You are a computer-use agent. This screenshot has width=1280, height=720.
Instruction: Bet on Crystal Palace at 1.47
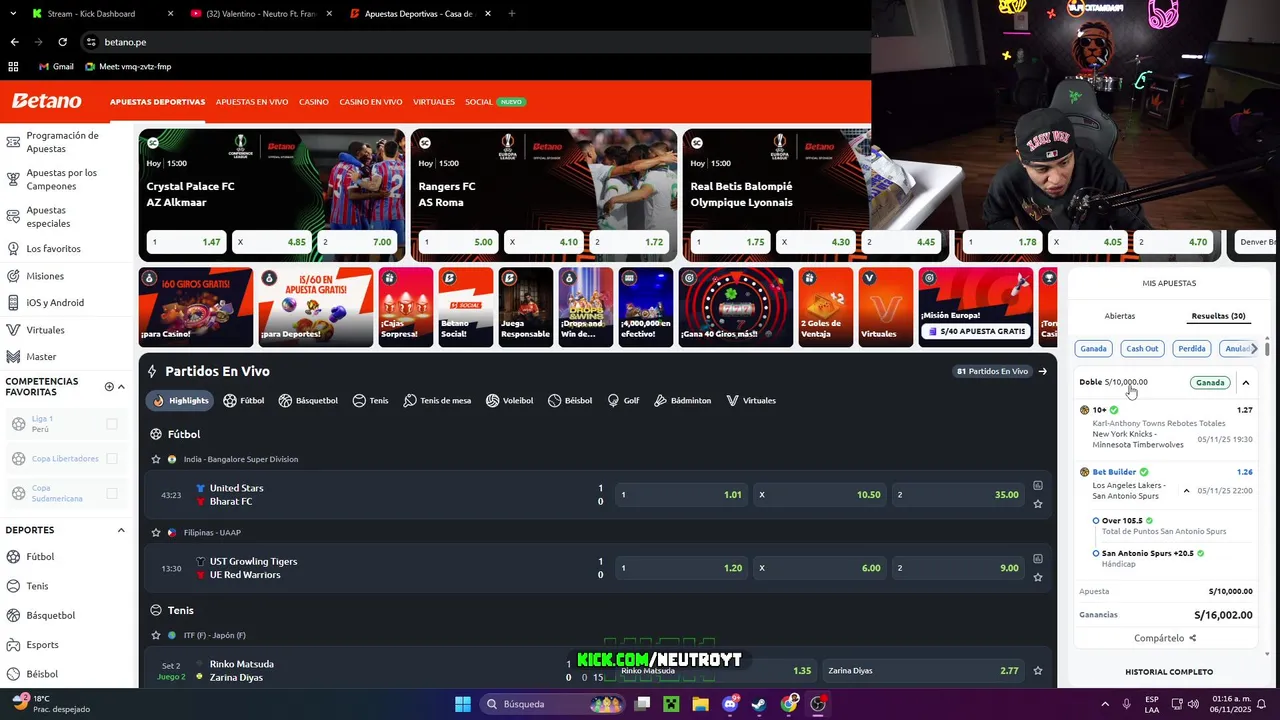click(187, 242)
